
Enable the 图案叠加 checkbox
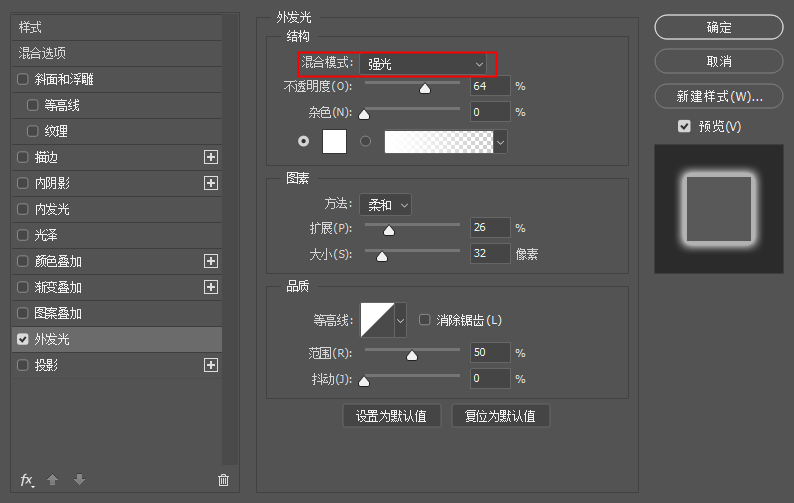pos(23,313)
